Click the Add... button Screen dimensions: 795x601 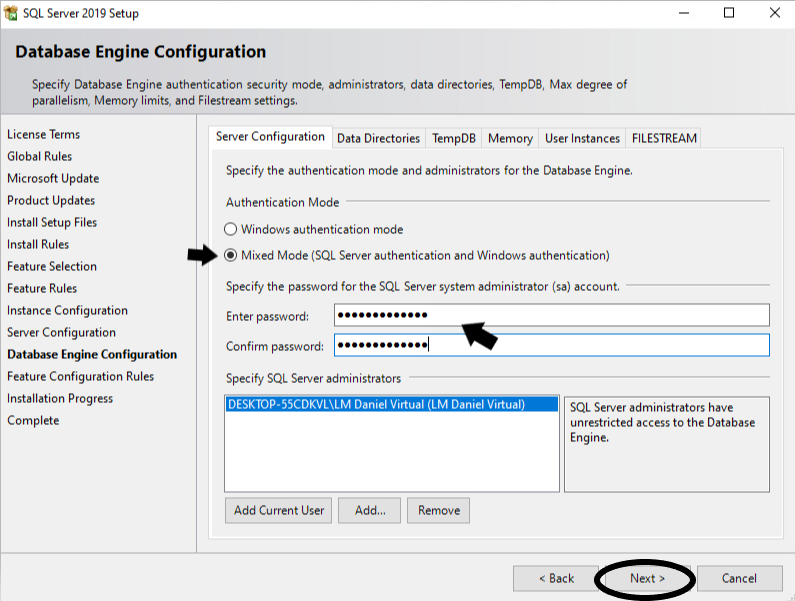(370, 510)
